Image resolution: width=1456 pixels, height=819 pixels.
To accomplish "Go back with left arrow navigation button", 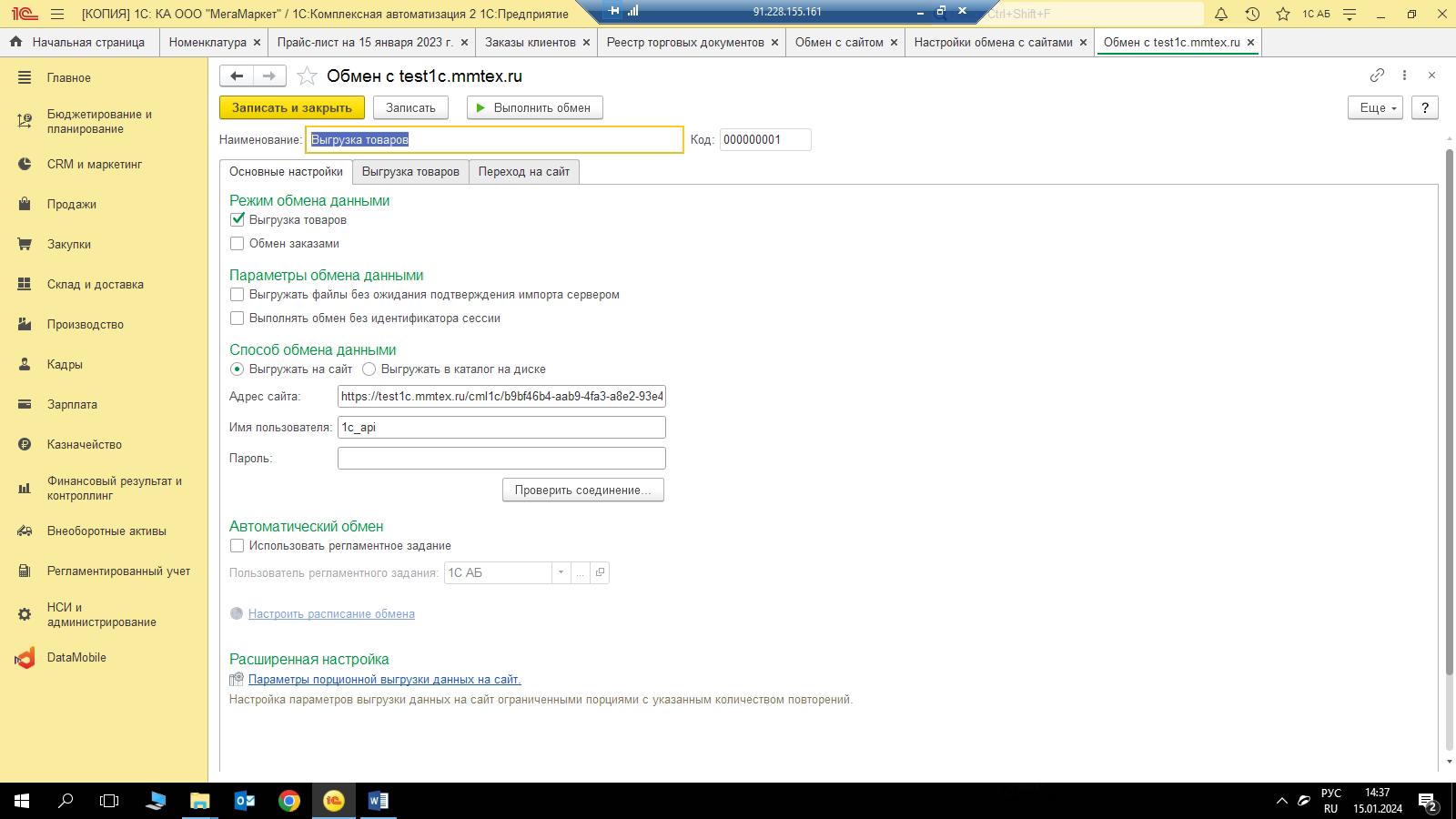I will 237,76.
